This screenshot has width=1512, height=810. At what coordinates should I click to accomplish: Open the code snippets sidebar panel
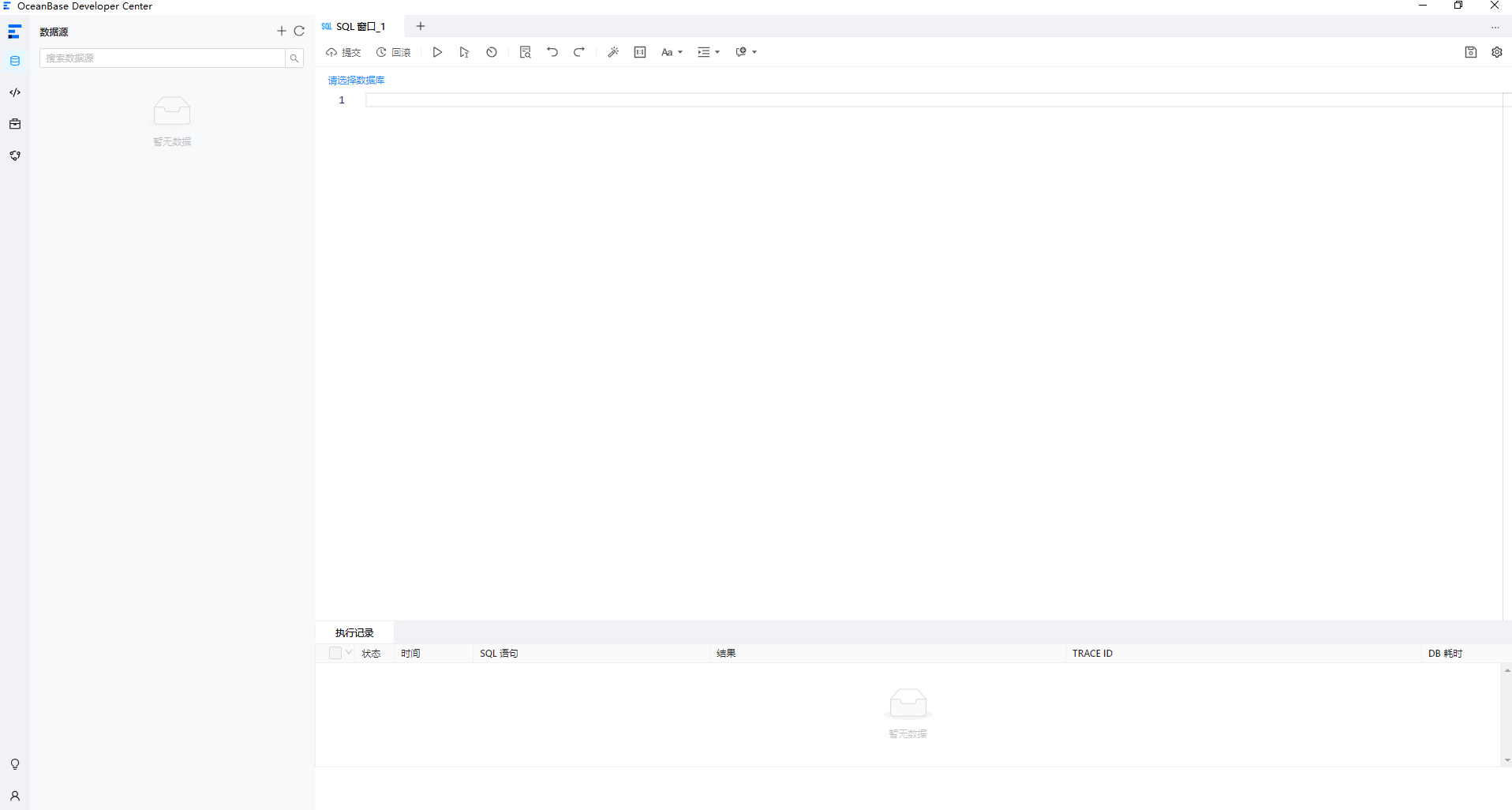coord(14,92)
